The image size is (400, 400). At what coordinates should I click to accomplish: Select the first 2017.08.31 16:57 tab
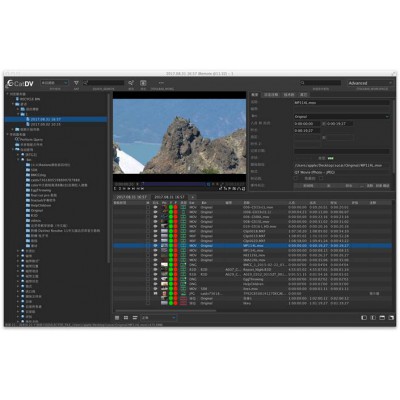[131, 197]
